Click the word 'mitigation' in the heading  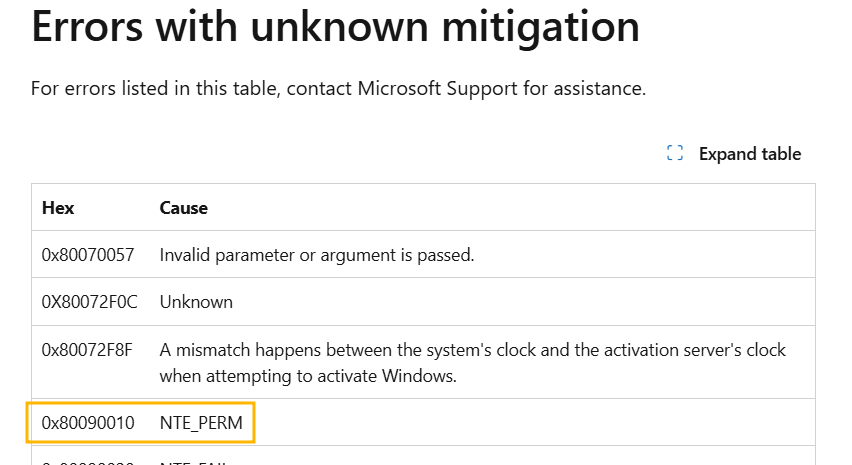click(x=541, y=28)
